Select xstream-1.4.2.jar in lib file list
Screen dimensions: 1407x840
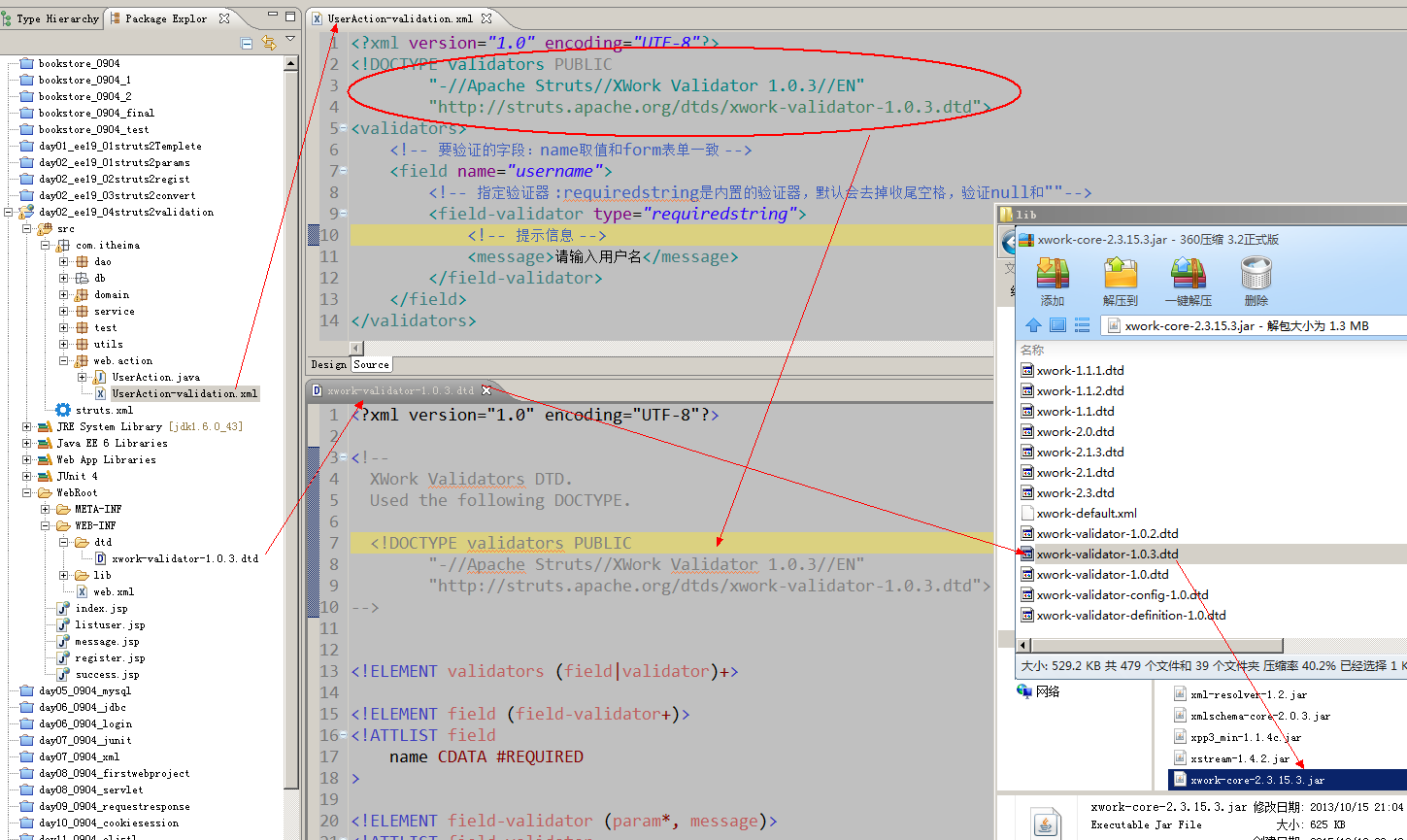(1240, 758)
